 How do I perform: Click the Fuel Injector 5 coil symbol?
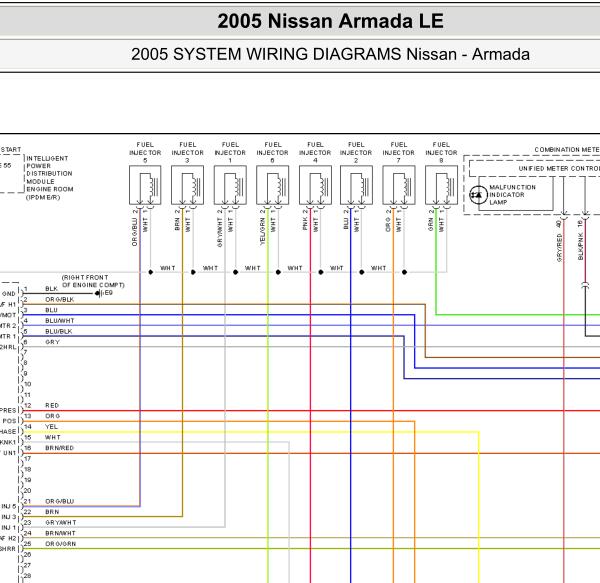click(145, 185)
